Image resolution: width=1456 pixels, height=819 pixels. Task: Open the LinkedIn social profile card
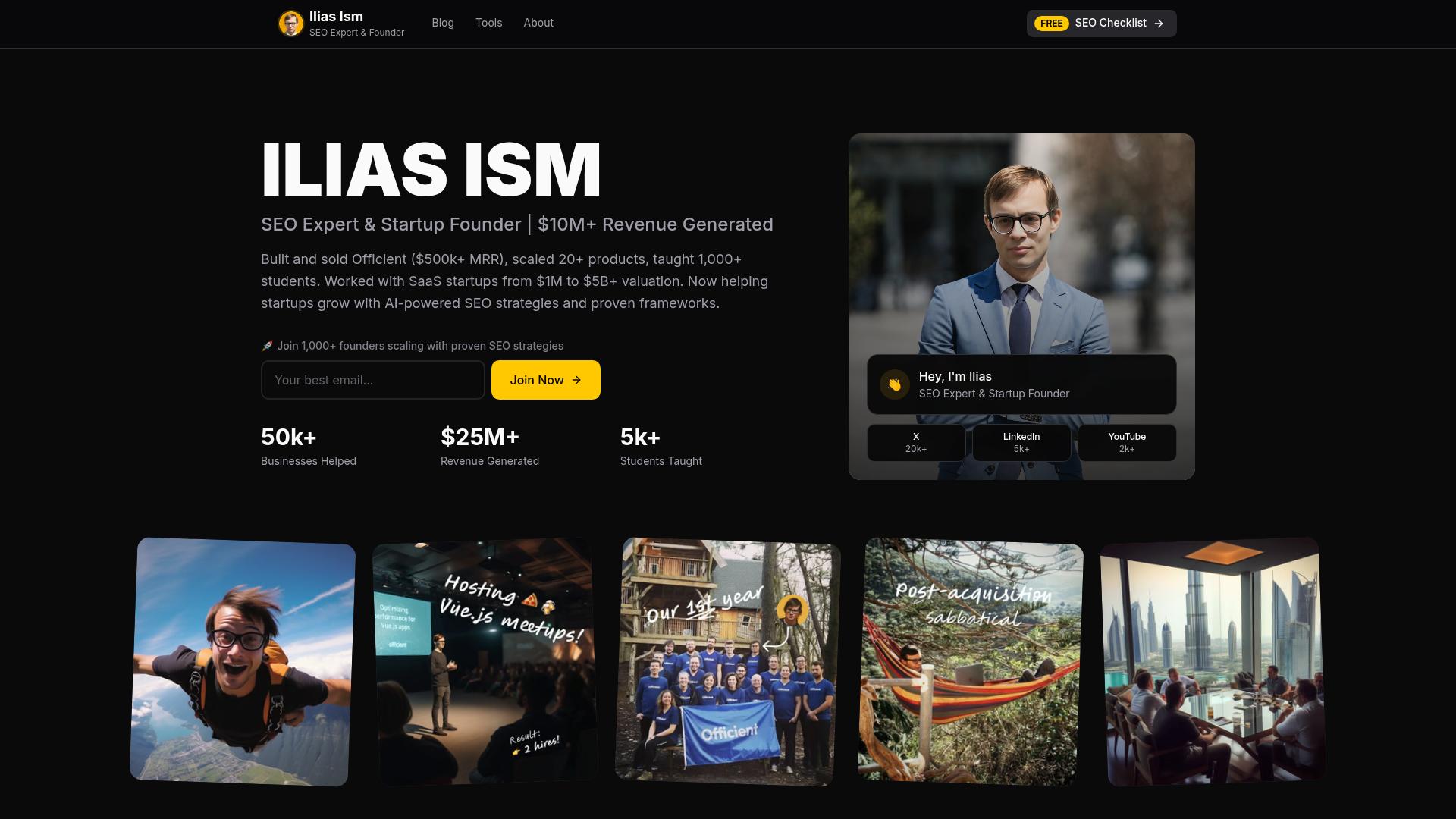click(x=1021, y=442)
